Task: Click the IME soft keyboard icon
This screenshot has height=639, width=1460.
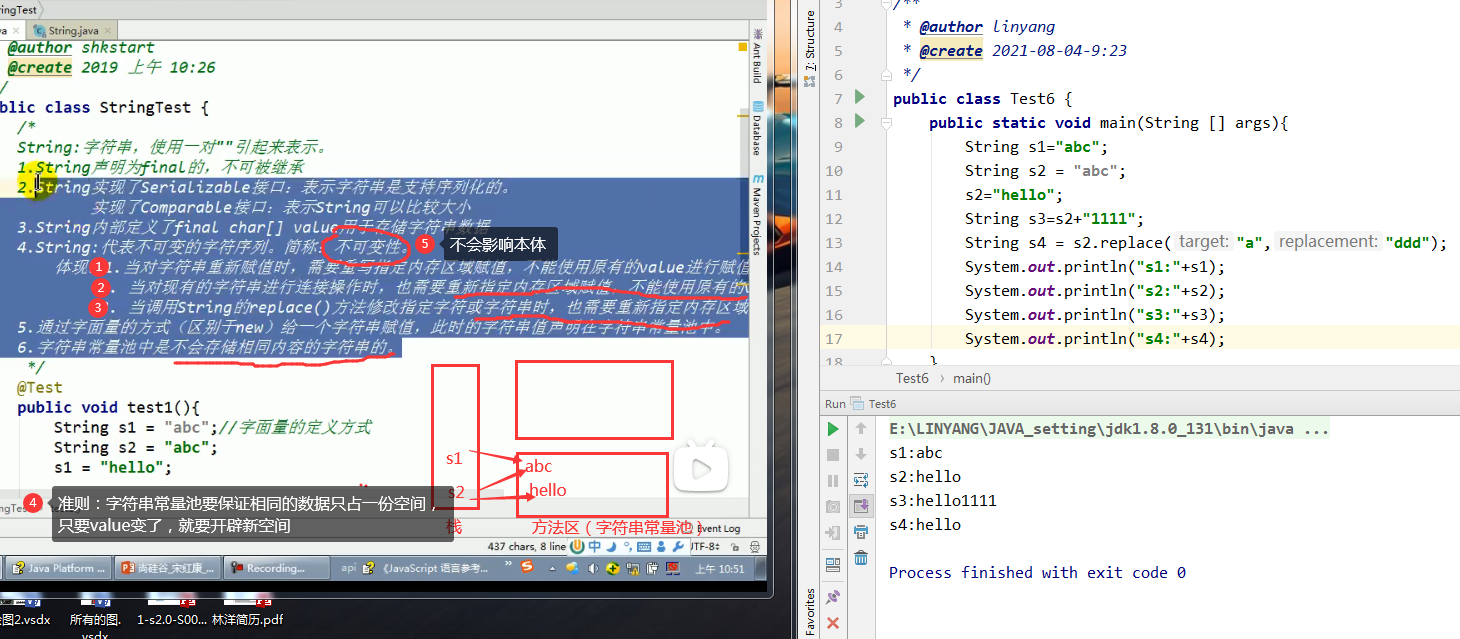Action: 644,547
